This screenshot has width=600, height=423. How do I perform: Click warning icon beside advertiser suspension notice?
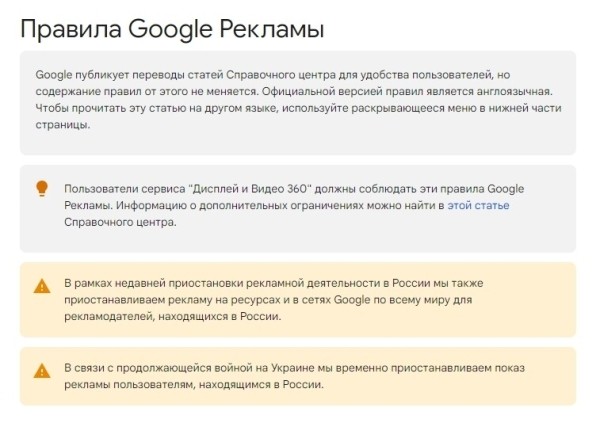pyautogui.click(x=42, y=285)
